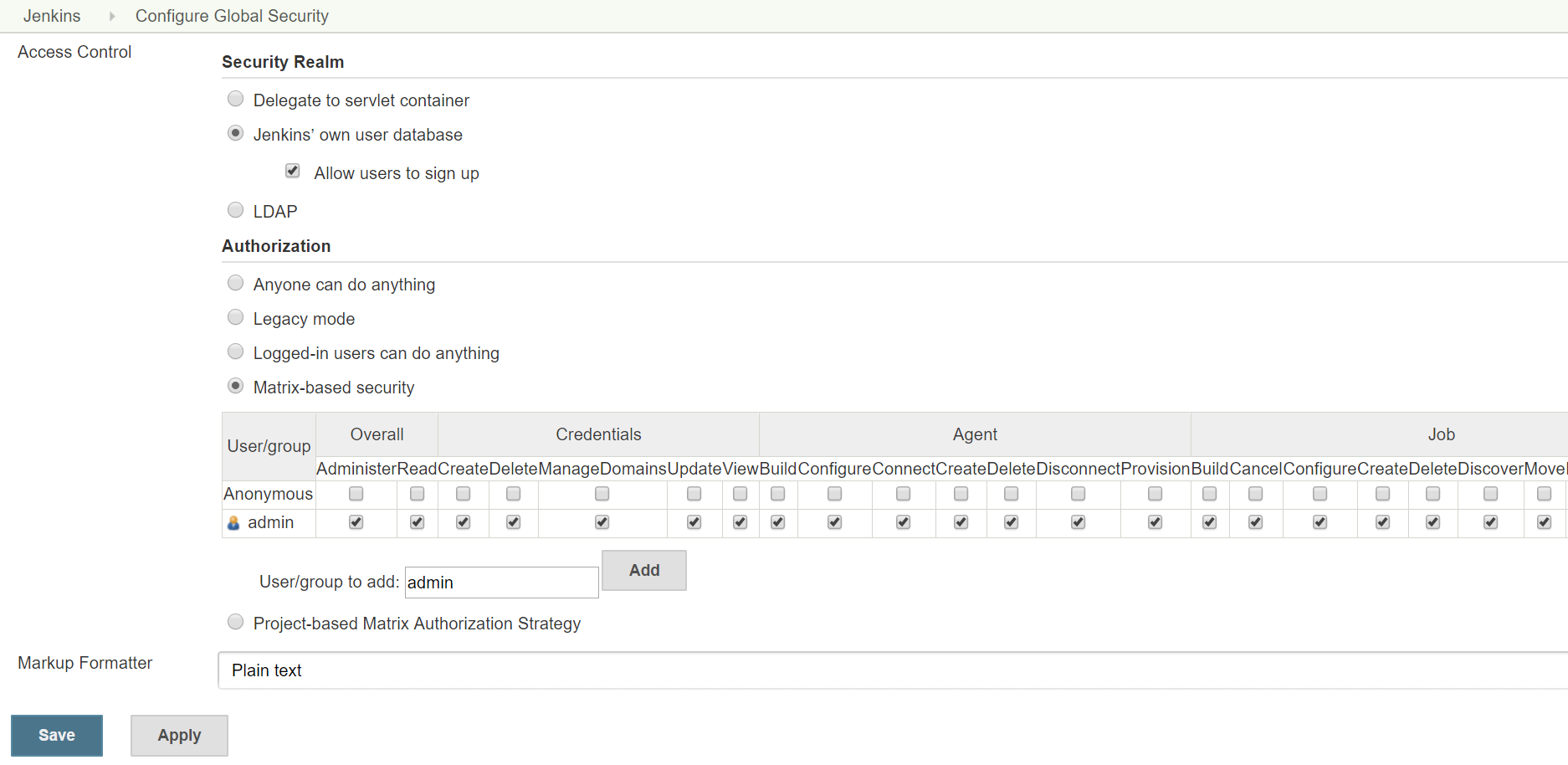This screenshot has height=765, width=1568.
Task: Select the LDAP security realm radio
Action: point(236,210)
